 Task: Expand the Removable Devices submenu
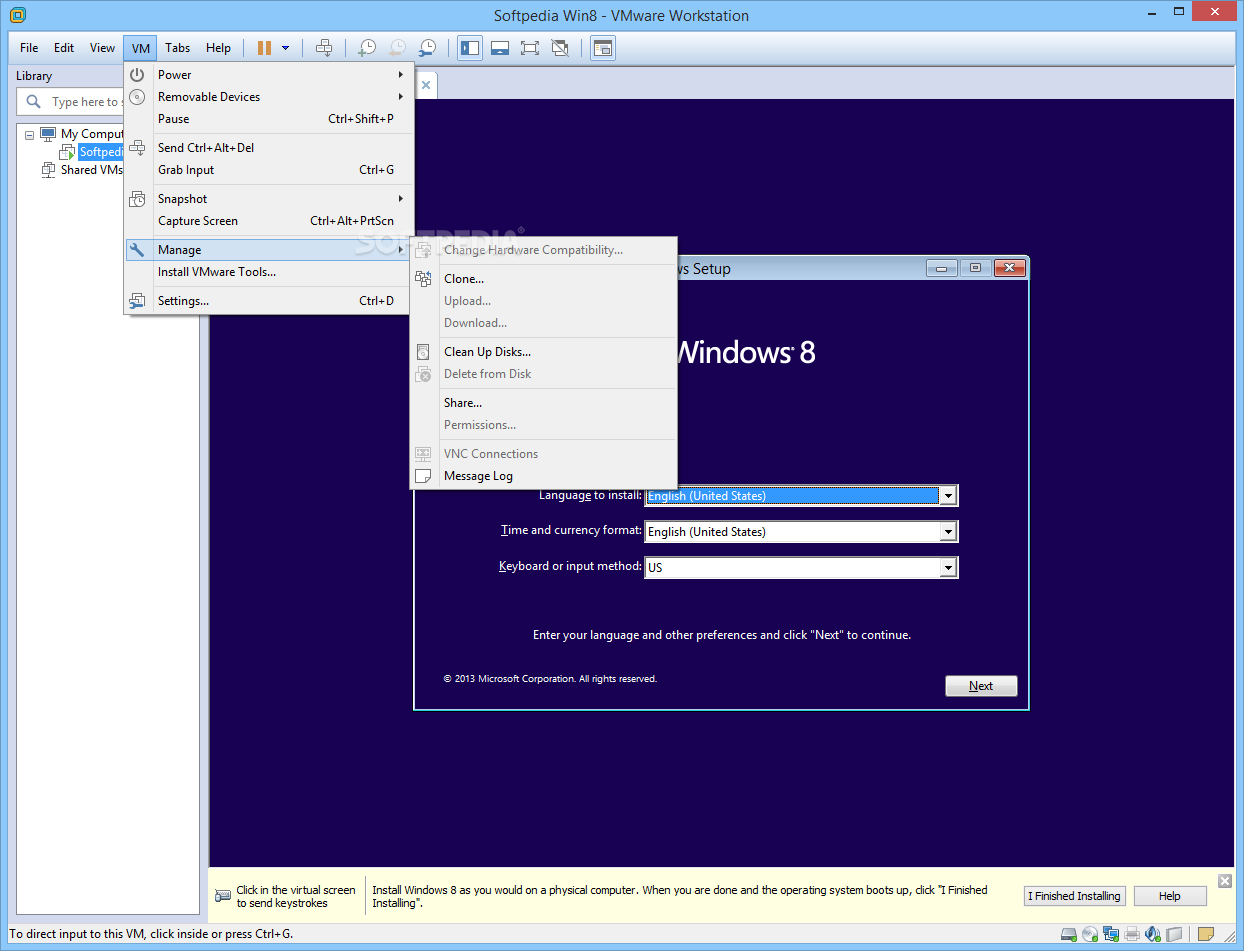coord(267,97)
